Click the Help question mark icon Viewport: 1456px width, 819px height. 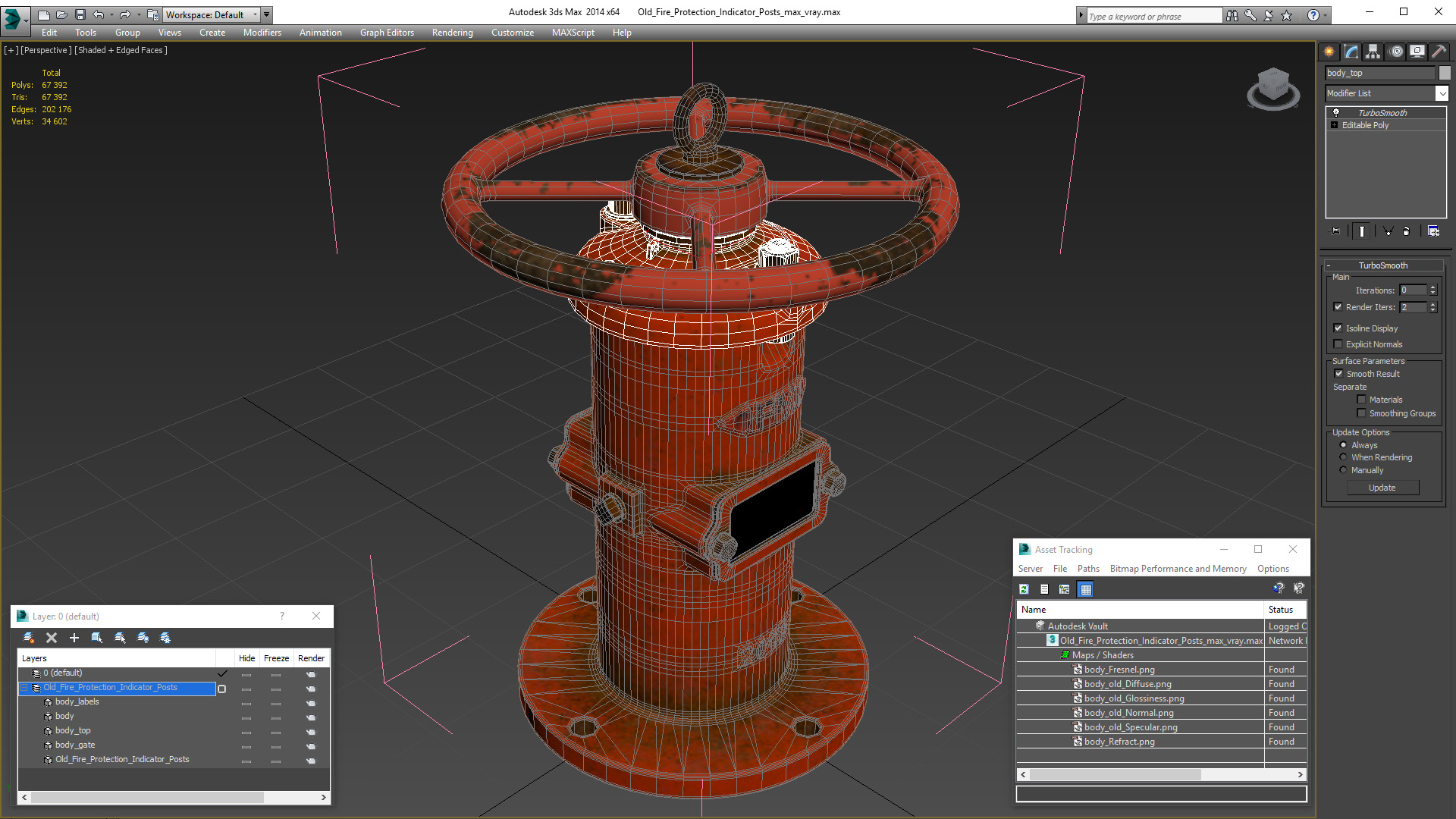click(1313, 15)
